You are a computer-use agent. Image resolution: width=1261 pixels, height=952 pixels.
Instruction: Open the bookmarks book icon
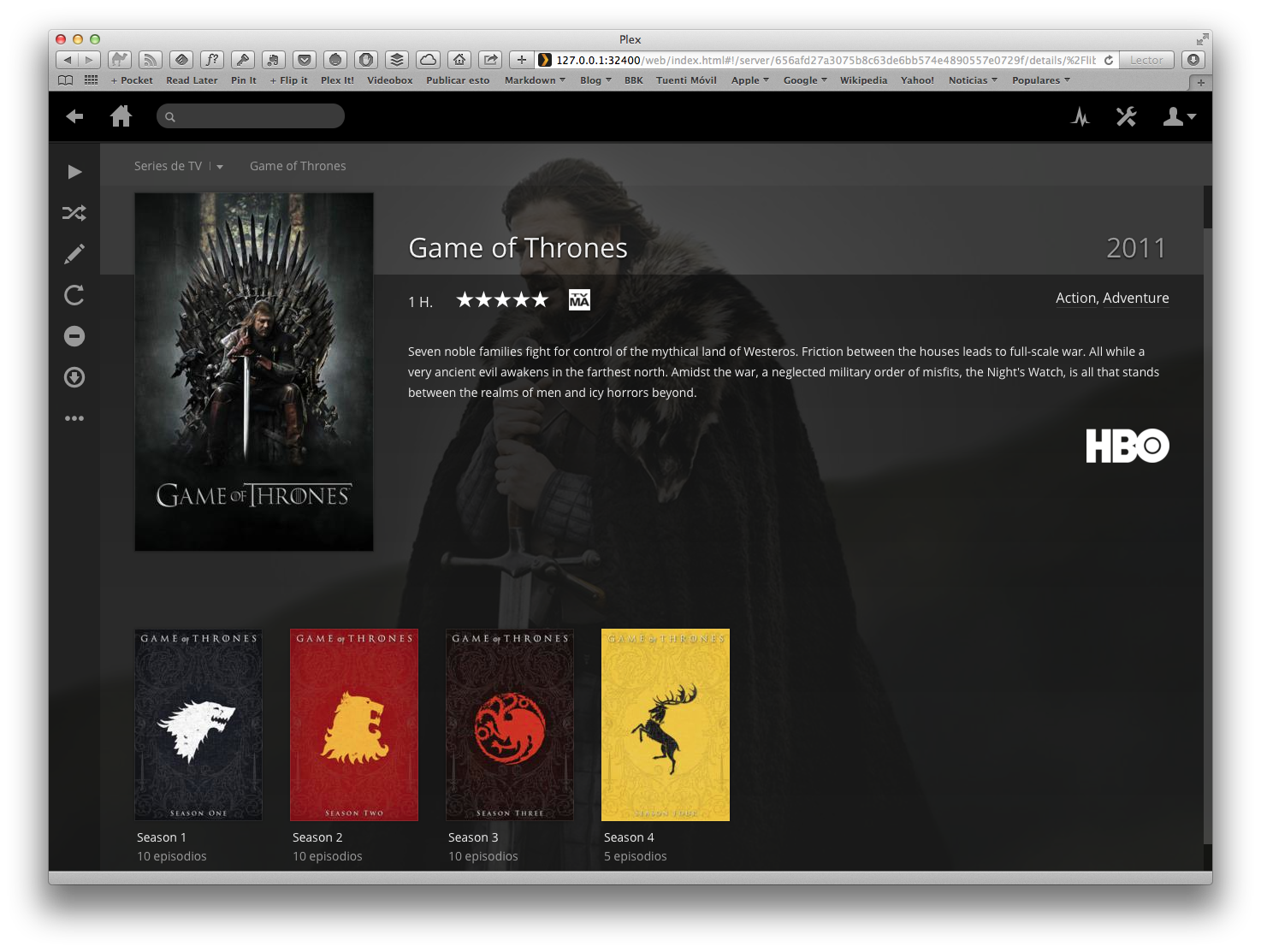(x=65, y=80)
